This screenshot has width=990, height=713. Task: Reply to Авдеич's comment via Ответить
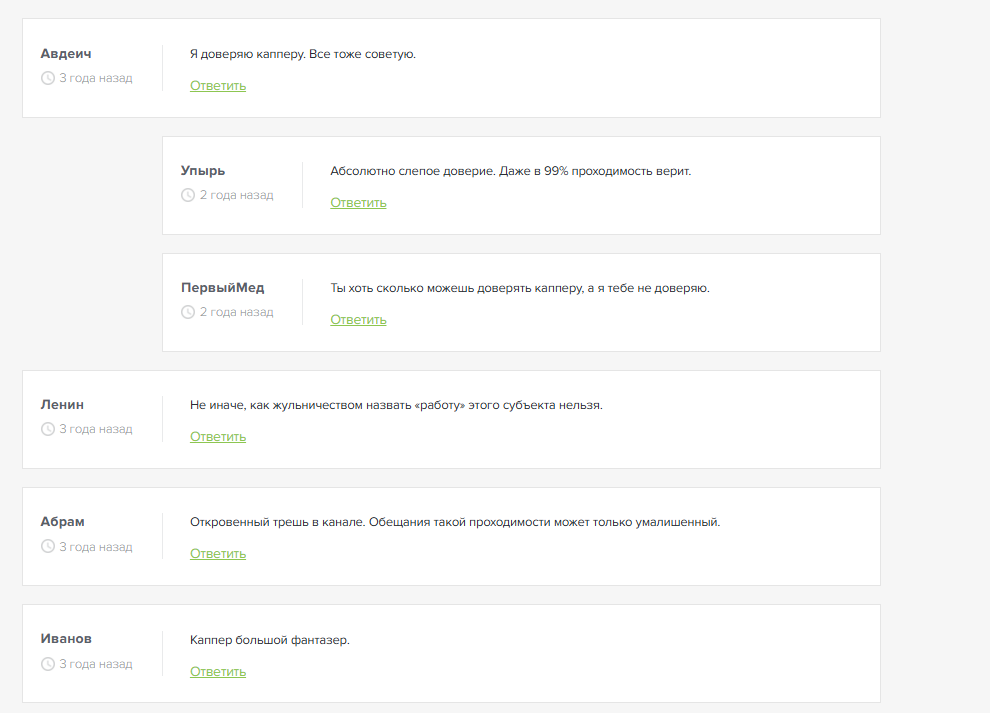[218, 86]
